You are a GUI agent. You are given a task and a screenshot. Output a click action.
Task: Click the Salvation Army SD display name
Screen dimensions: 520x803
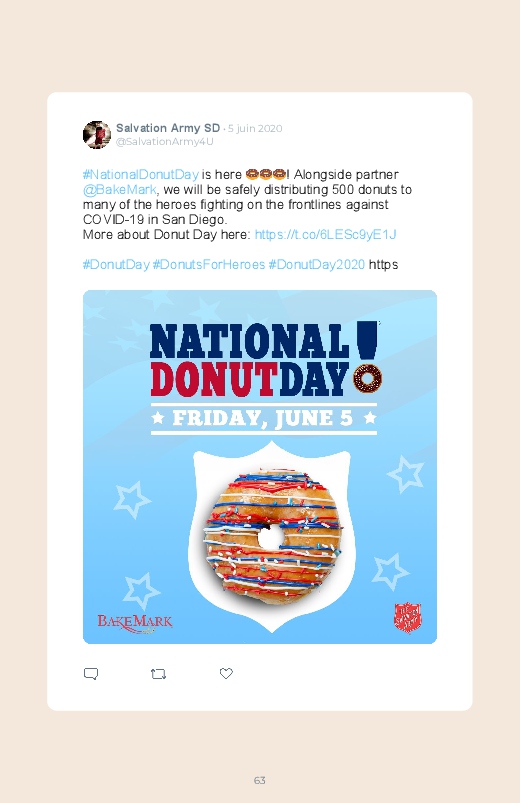[168, 128]
